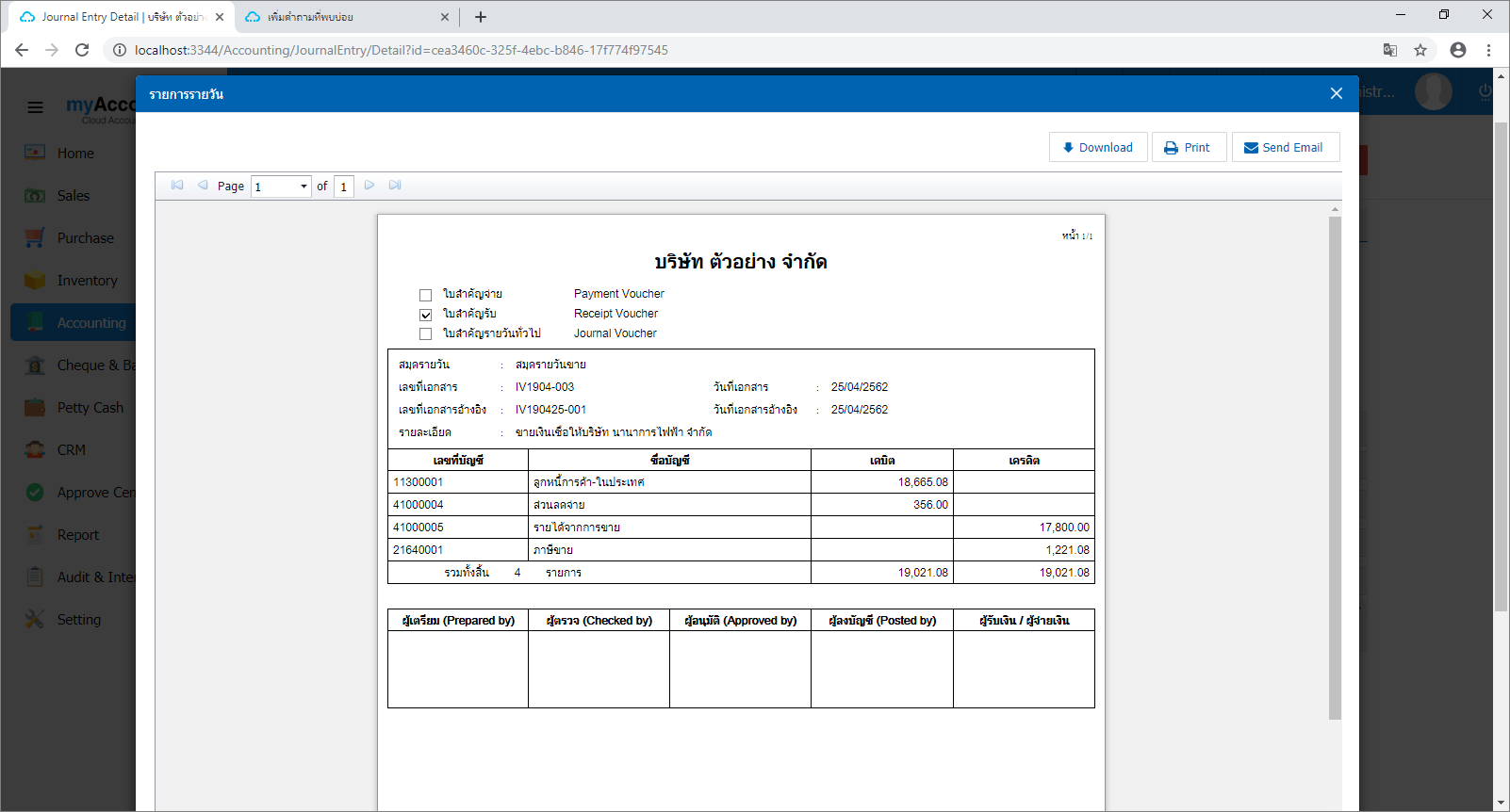Click the power logout icon
Screen dimensions: 1510x812
pyautogui.click(x=1485, y=91)
